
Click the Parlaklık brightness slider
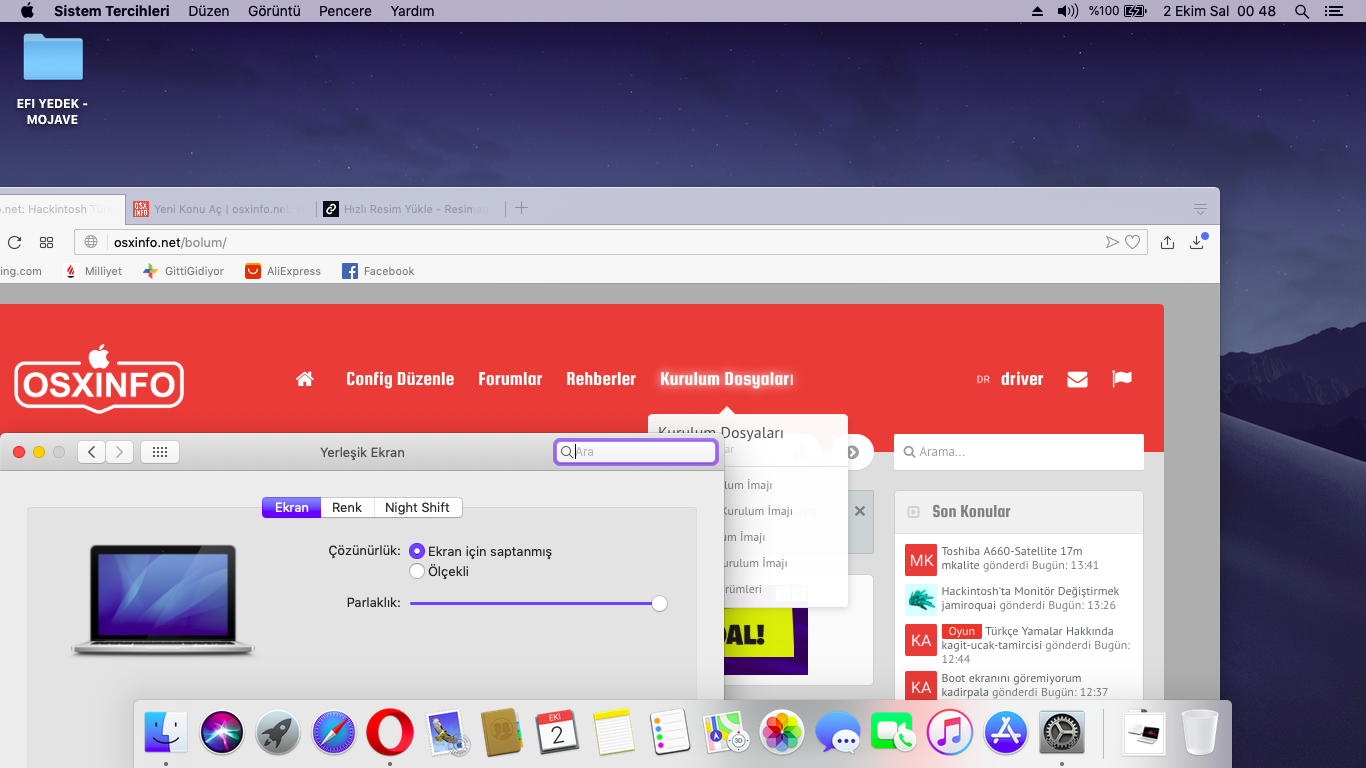(535, 603)
